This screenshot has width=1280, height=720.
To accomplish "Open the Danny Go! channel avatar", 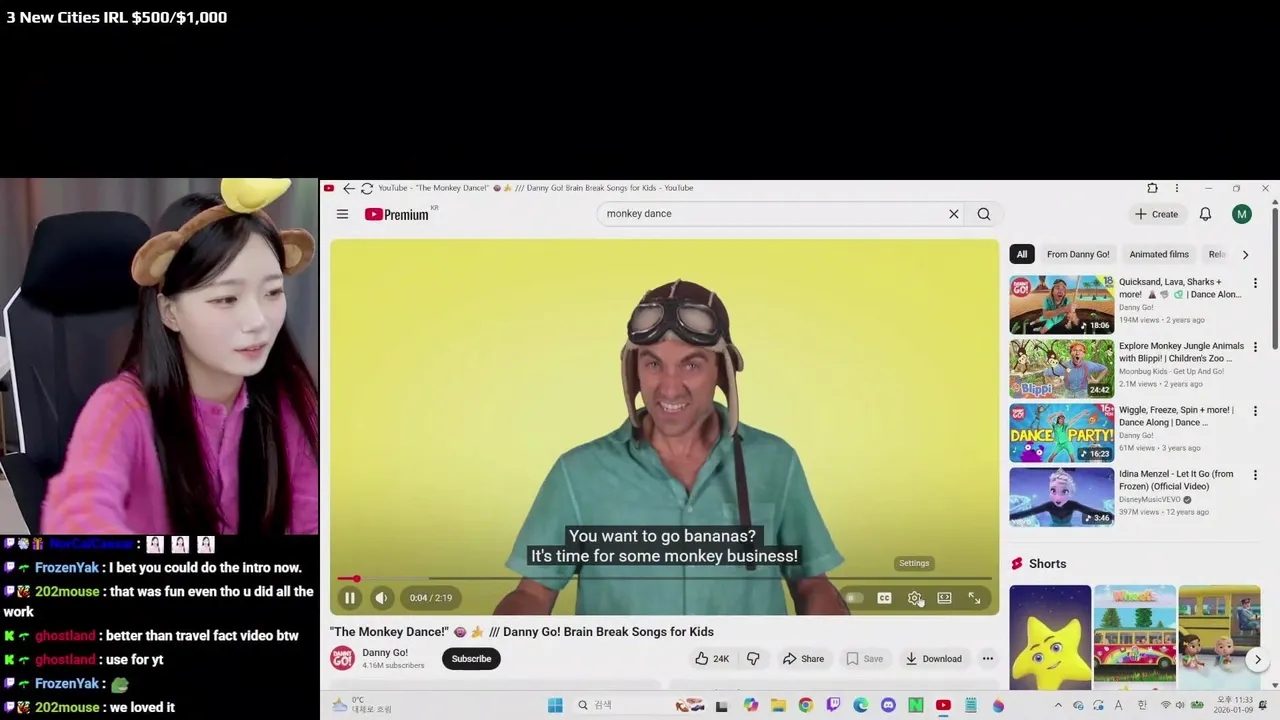I will tap(342, 658).
